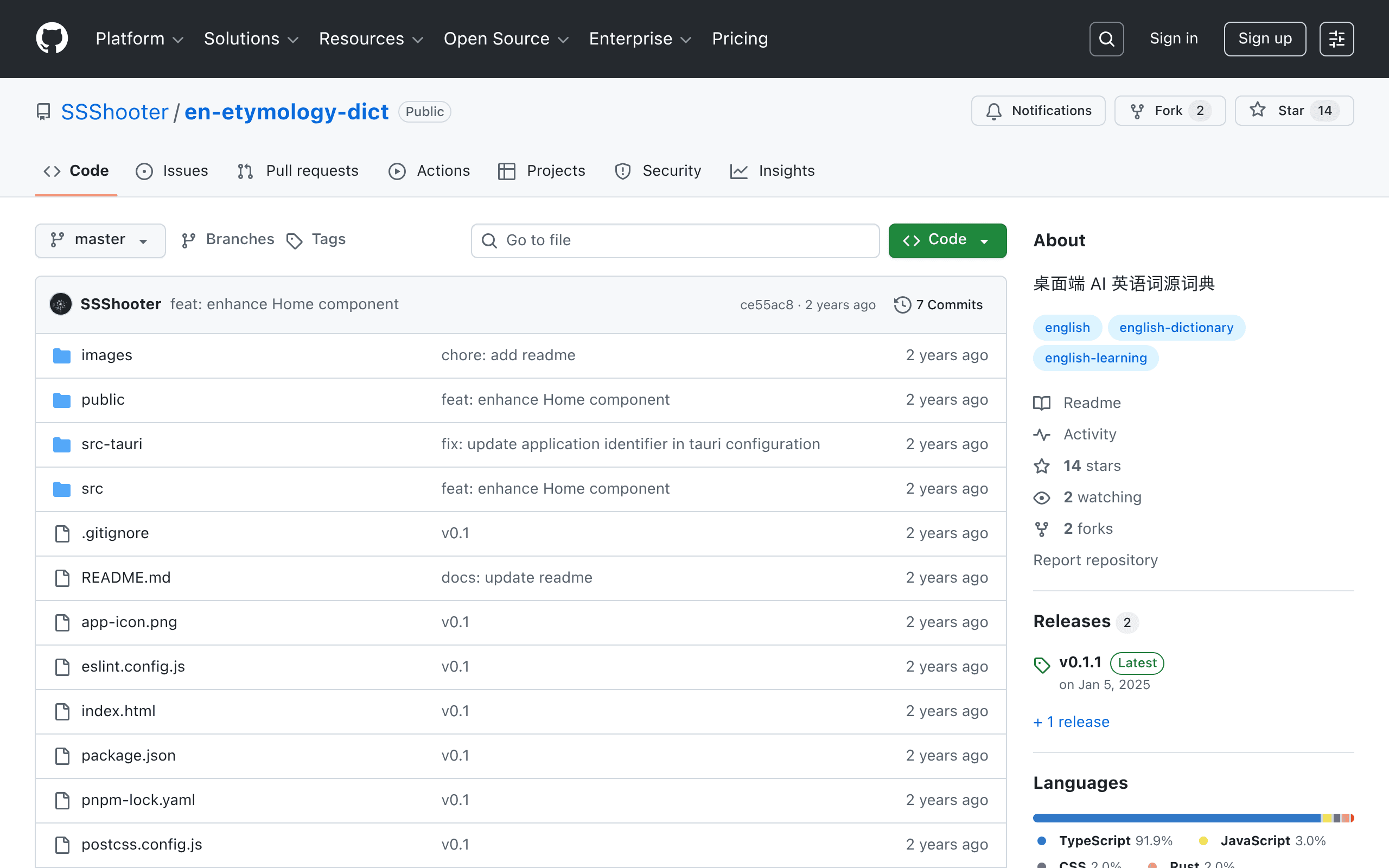
Task: Open the Pull requests tab
Action: 298,171
